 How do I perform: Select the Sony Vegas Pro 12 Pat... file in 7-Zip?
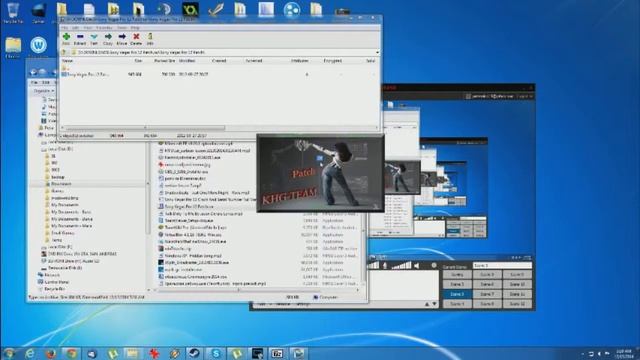(85, 74)
